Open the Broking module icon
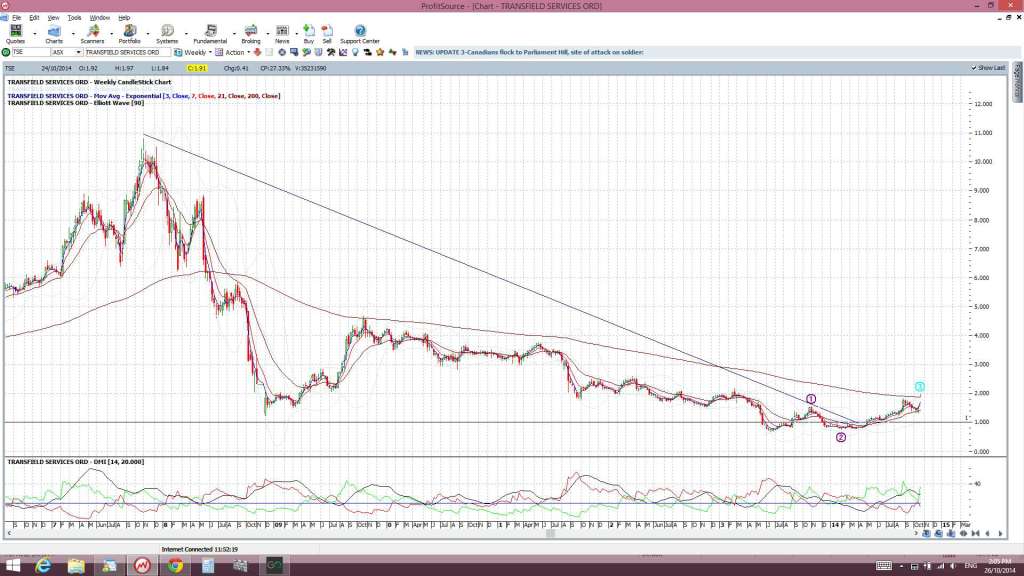The height and width of the screenshot is (576, 1024). click(251, 31)
